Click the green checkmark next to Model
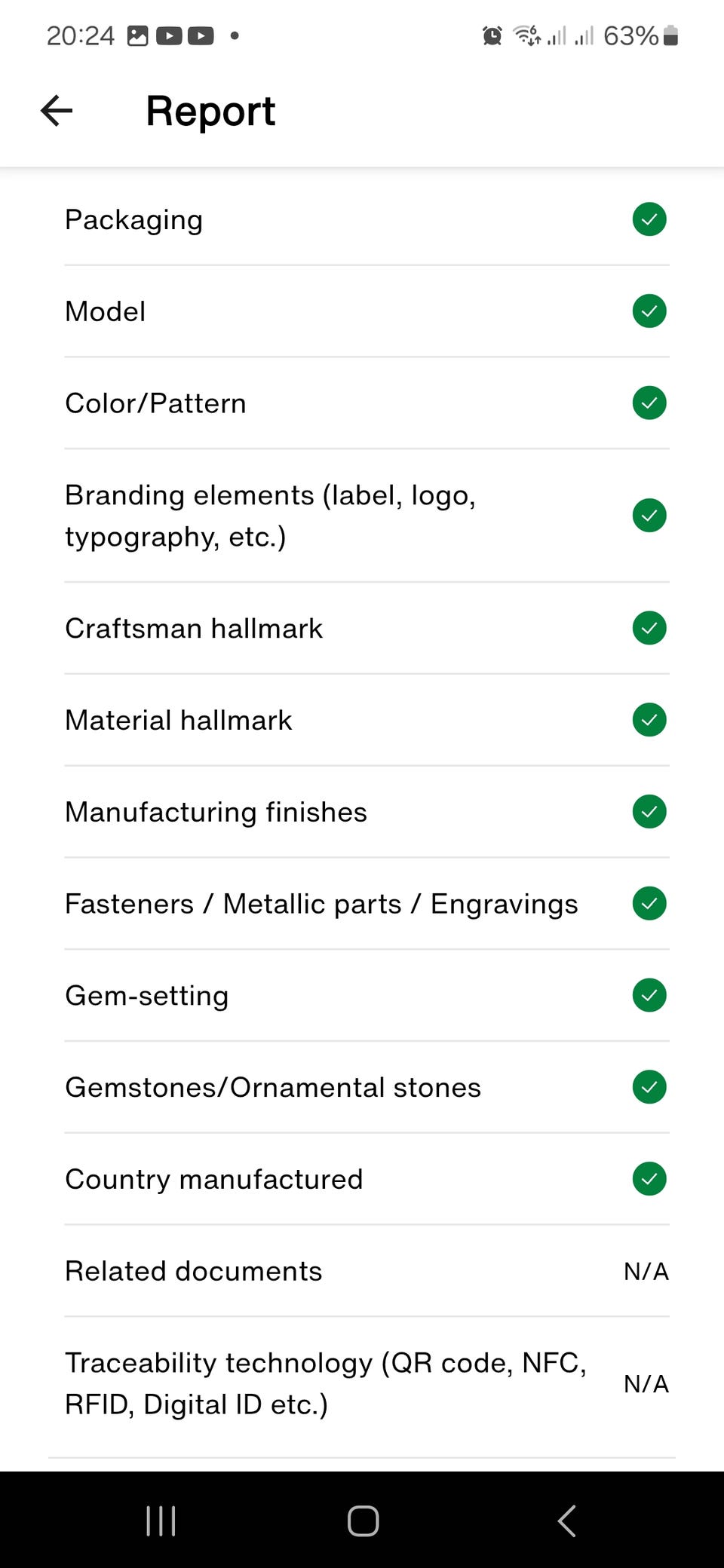The height and width of the screenshot is (1568, 724). tap(649, 311)
